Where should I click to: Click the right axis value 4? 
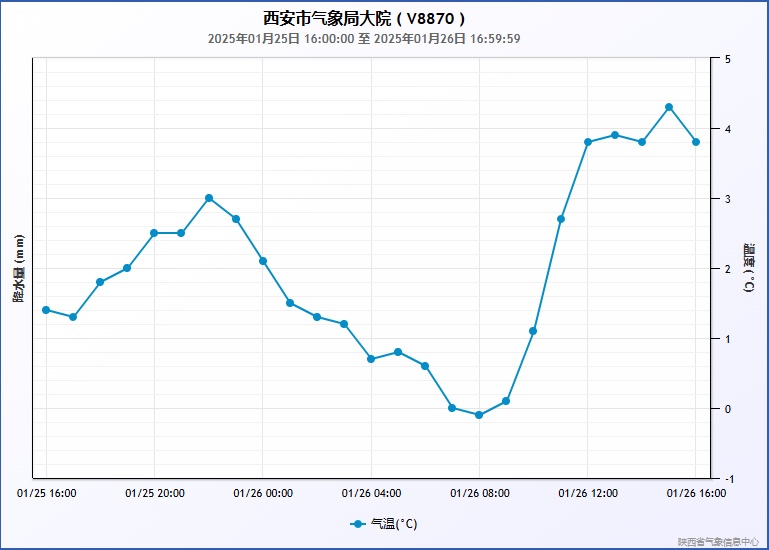728,129
